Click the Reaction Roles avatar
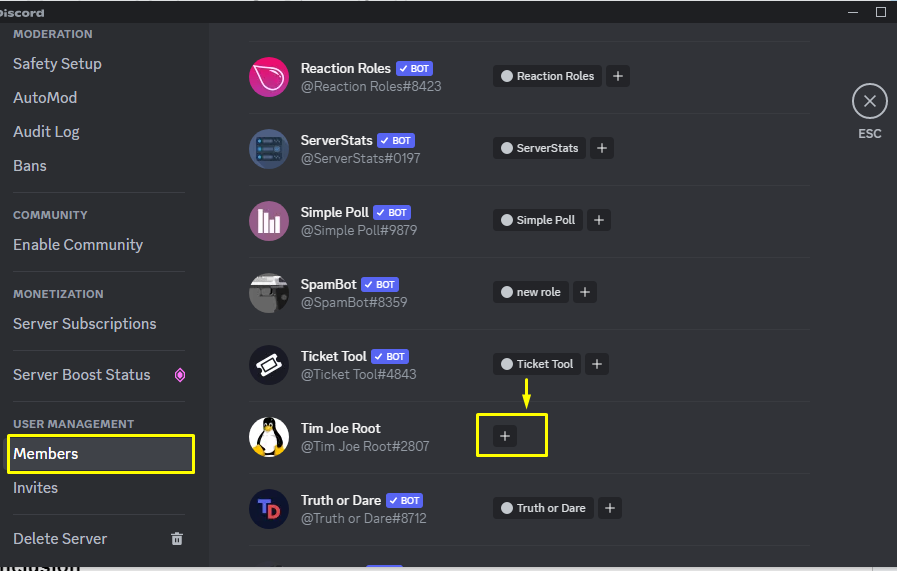Viewport: 897px width, 571px height. pyautogui.click(x=269, y=77)
